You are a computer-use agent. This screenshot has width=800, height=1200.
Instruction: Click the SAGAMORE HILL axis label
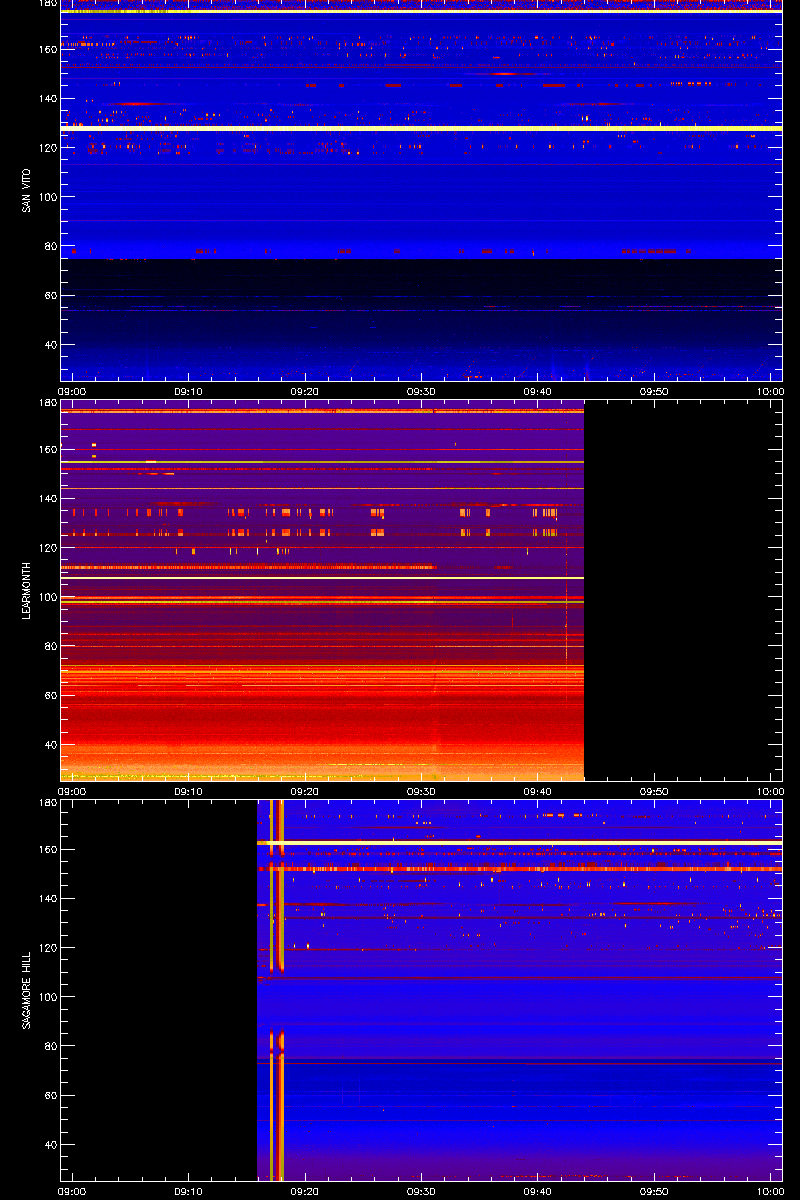pos(26,990)
